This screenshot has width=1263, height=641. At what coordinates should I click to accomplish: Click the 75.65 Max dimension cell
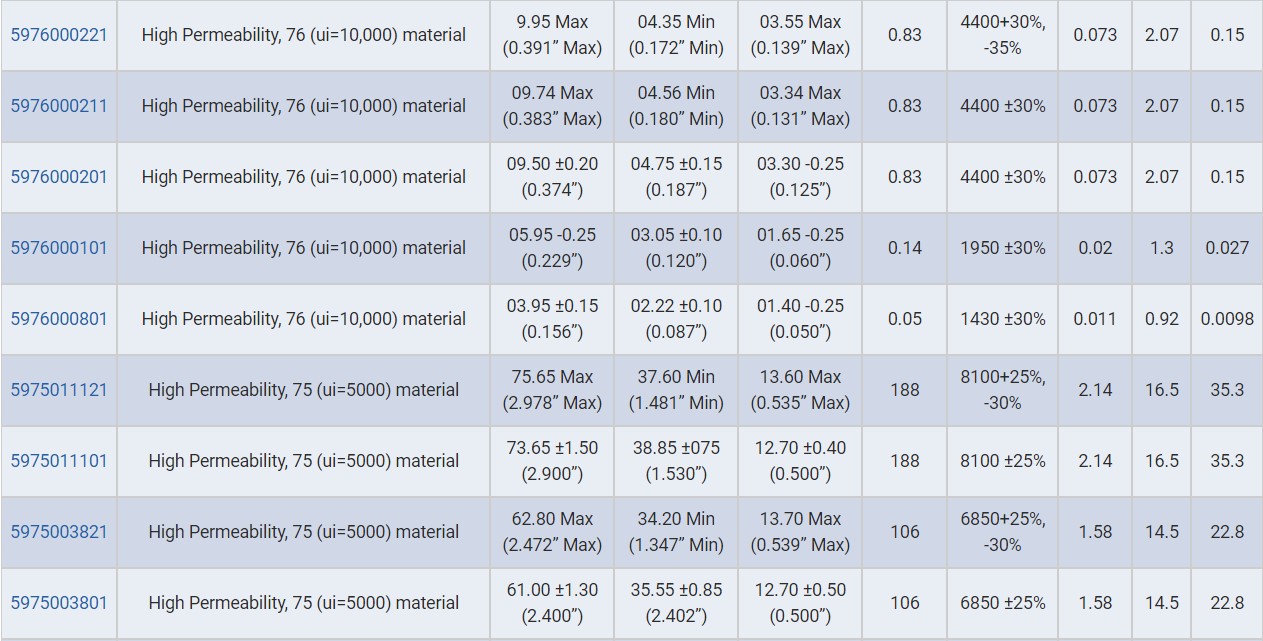point(552,390)
